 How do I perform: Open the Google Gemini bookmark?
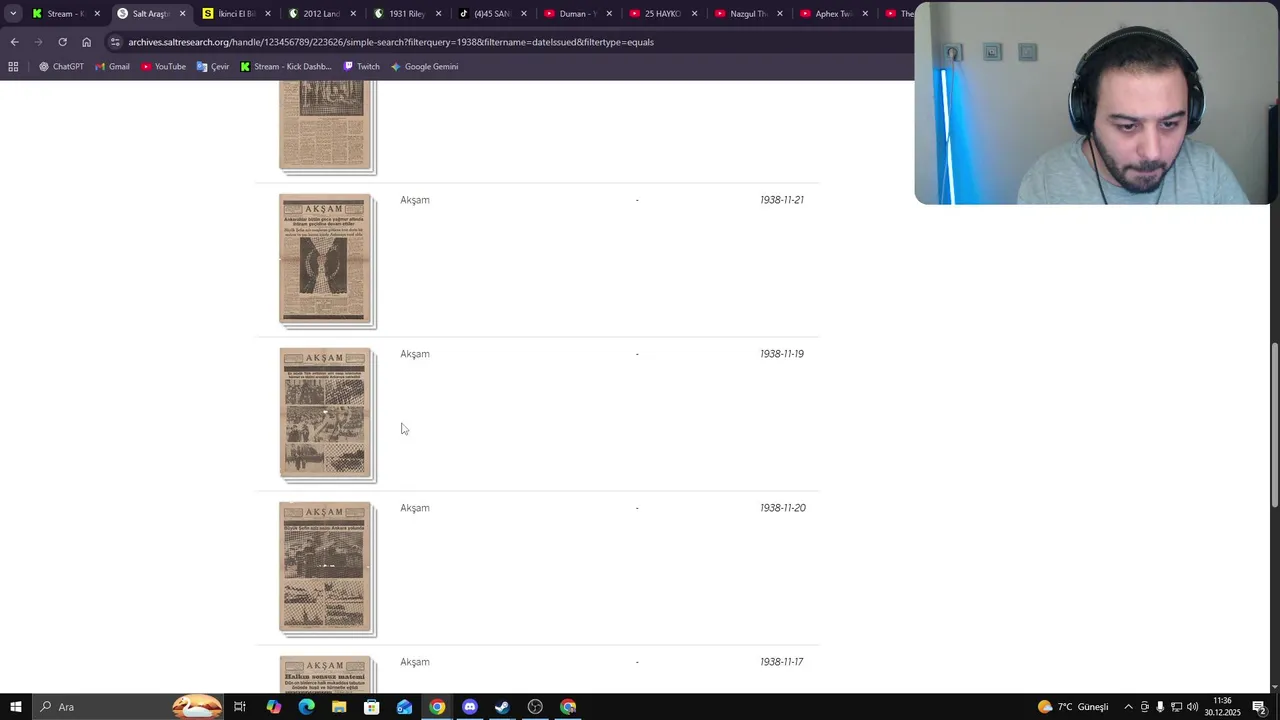(x=424, y=67)
